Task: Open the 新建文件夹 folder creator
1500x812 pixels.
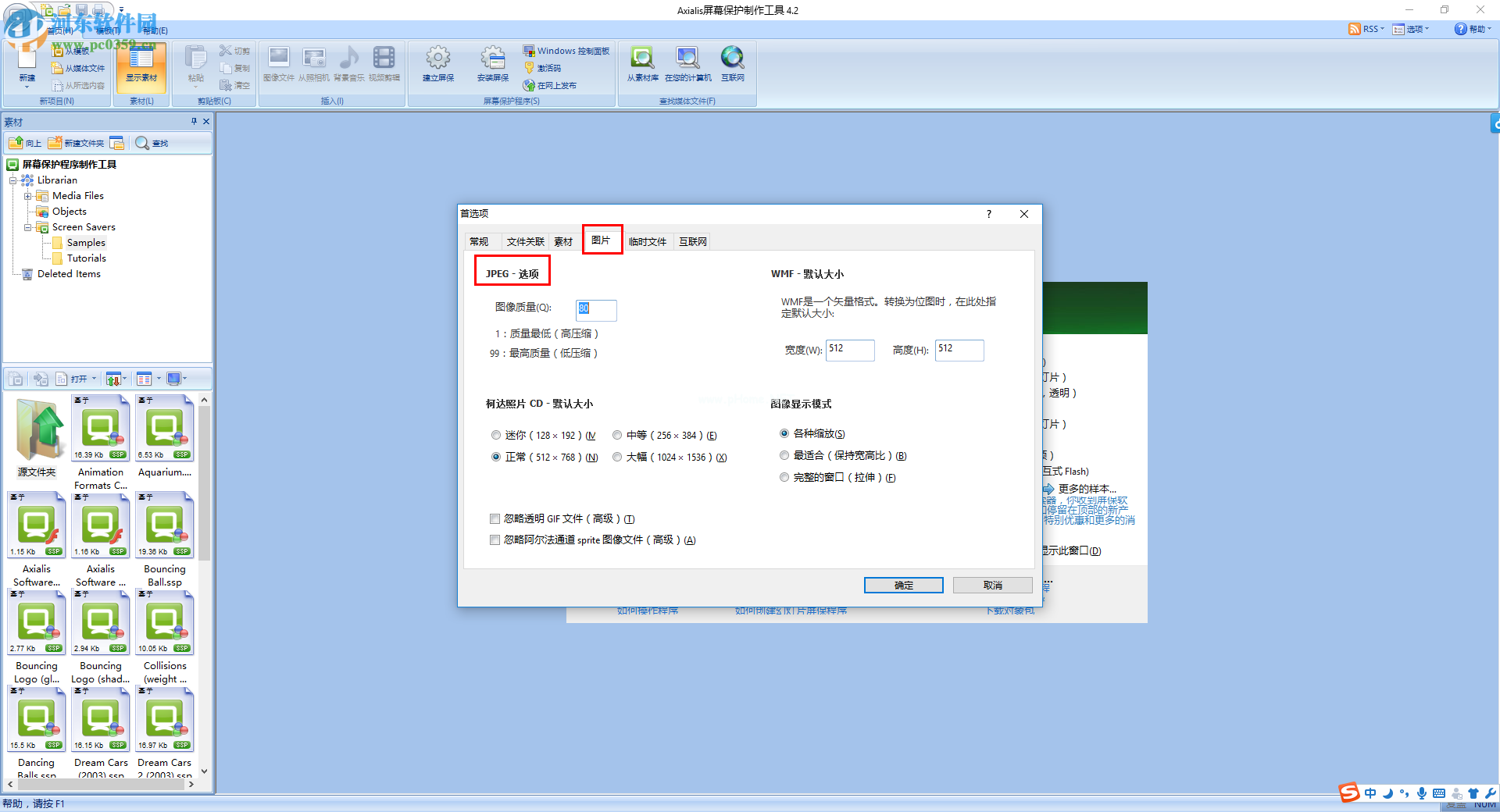Action: (x=76, y=143)
